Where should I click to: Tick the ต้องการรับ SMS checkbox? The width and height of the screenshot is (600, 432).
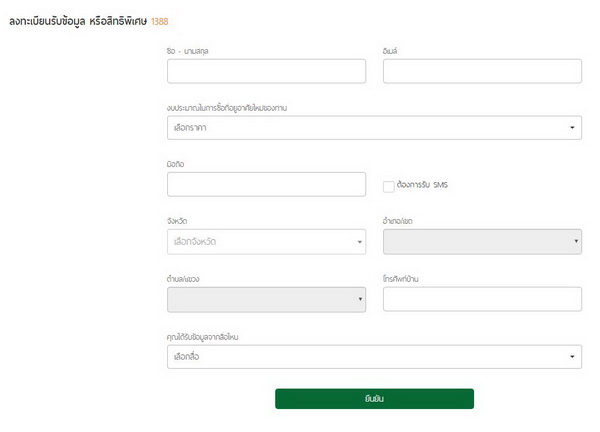389,185
